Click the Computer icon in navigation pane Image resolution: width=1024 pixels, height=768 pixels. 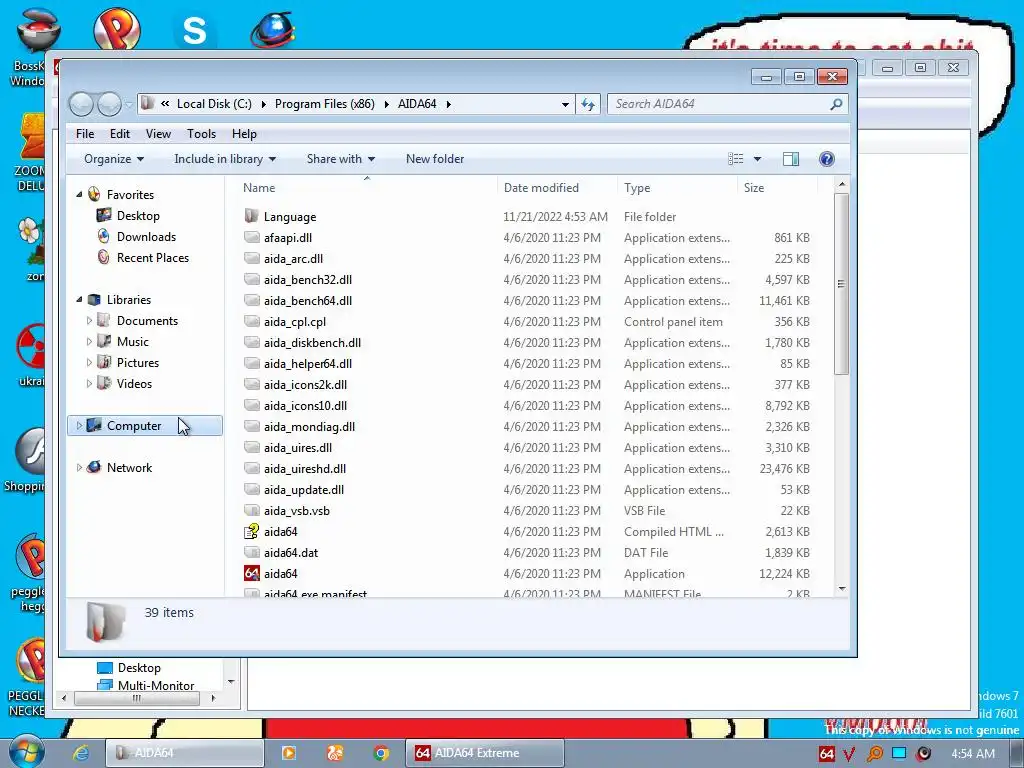click(x=94, y=425)
